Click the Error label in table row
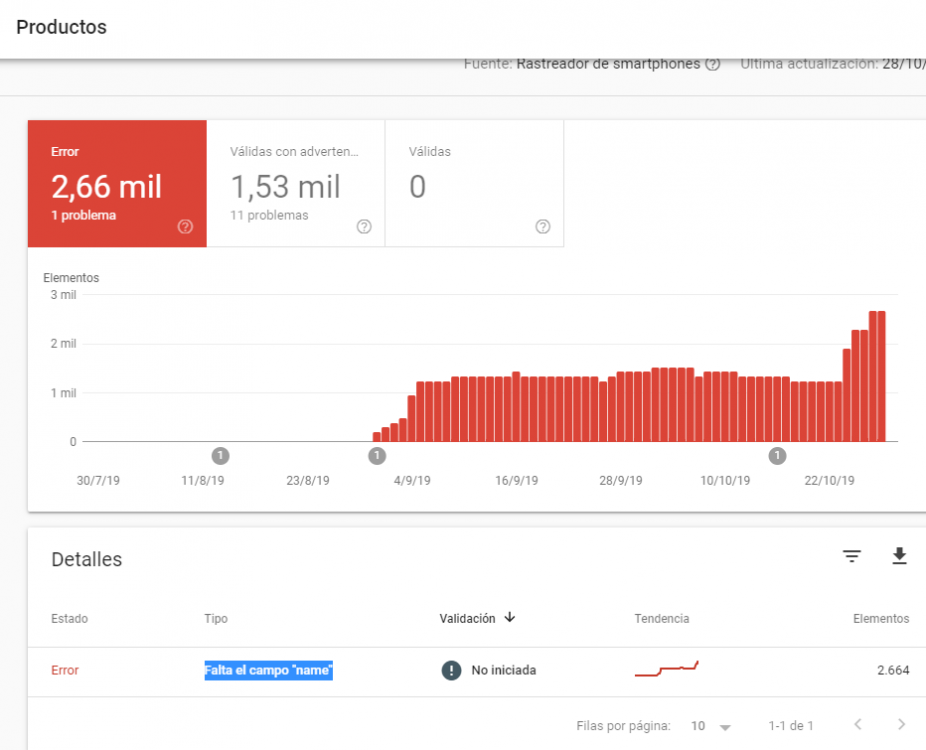Viewport: 926px width, 750px height. (65, 670)
